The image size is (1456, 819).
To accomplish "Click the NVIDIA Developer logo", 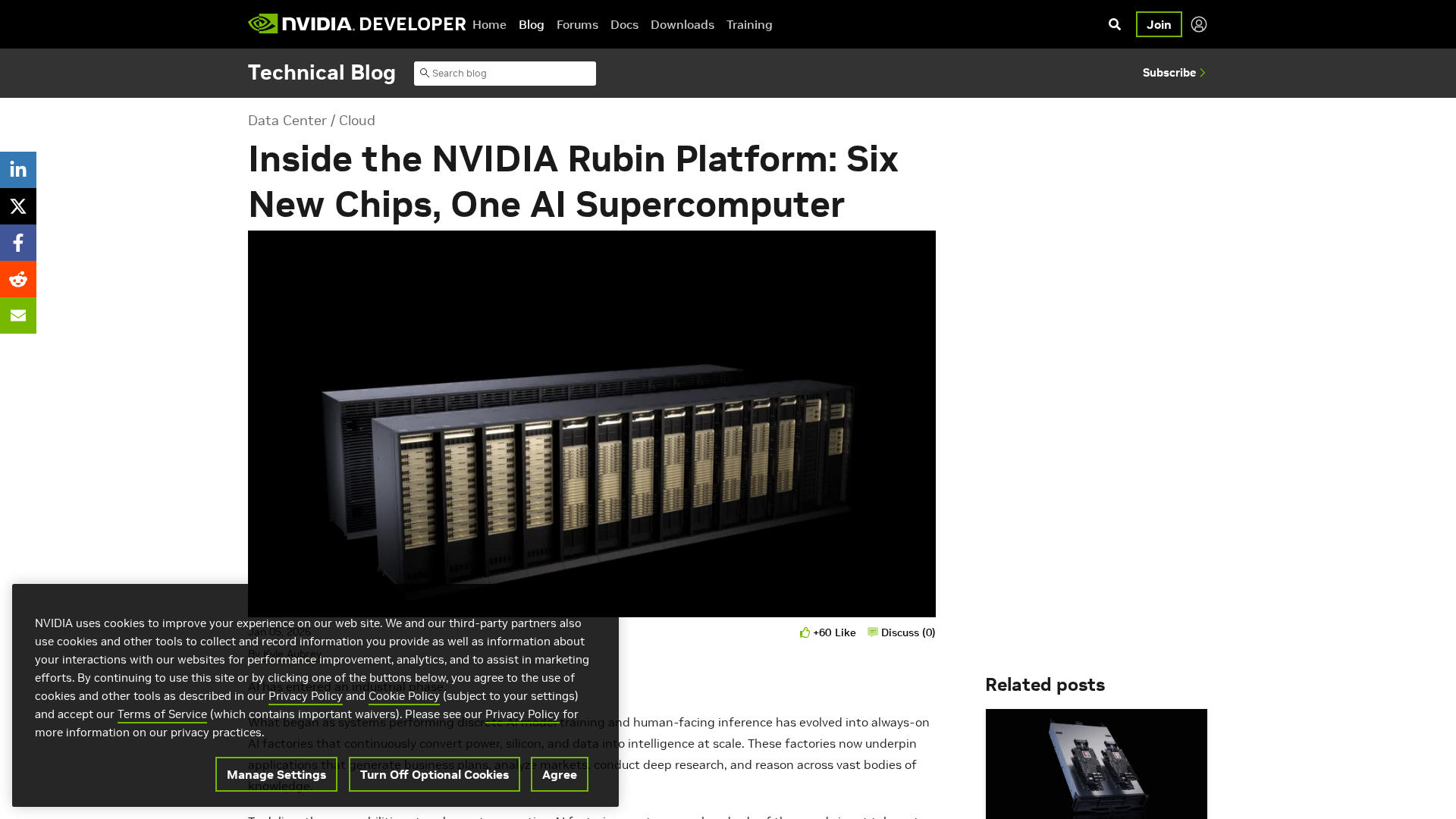I will click(356, 24).
